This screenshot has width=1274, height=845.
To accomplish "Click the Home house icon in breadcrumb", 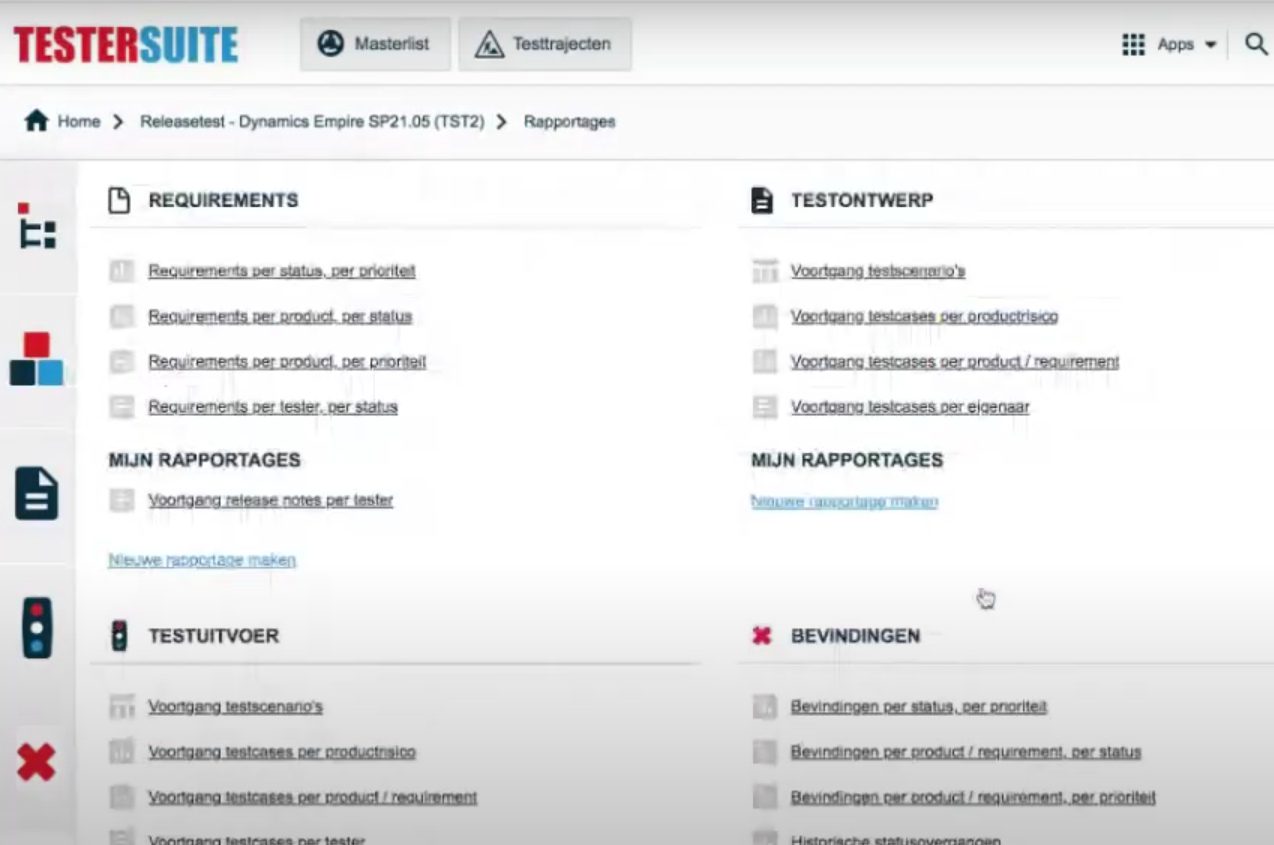I will [x=36, y=122].
